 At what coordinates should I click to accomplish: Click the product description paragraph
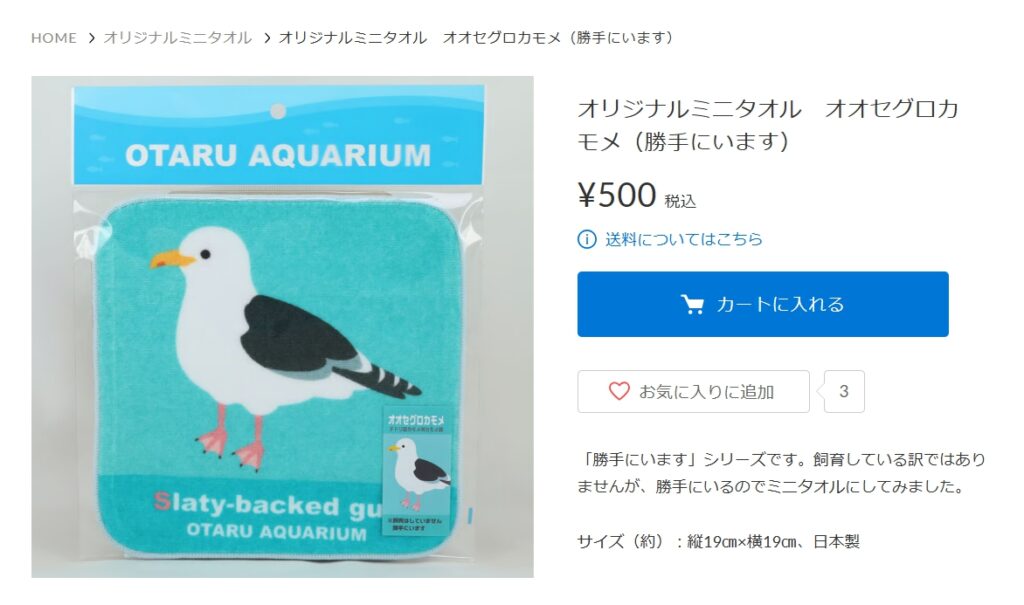[781, 473]
